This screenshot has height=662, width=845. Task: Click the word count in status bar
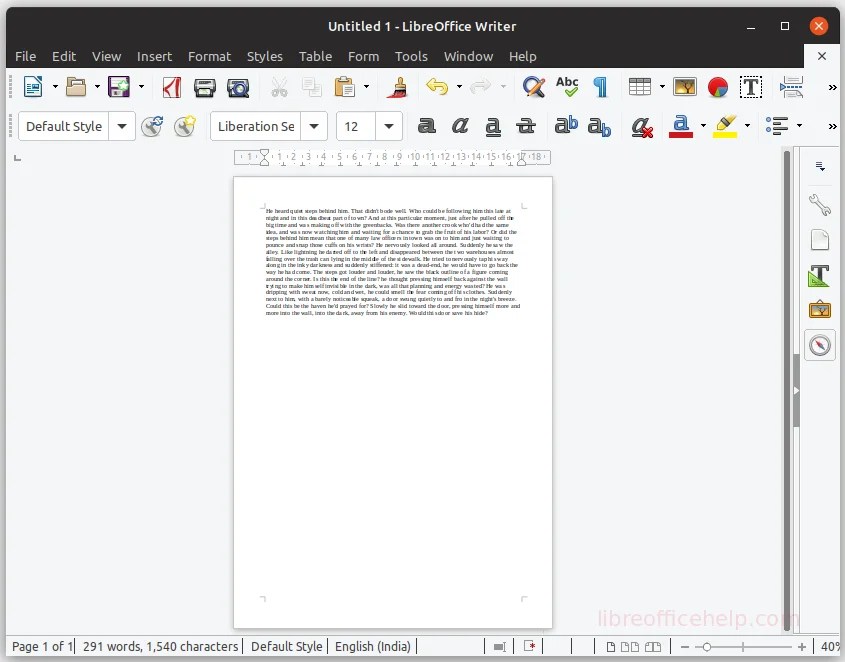pyautogui.click(x=161, y=646)
